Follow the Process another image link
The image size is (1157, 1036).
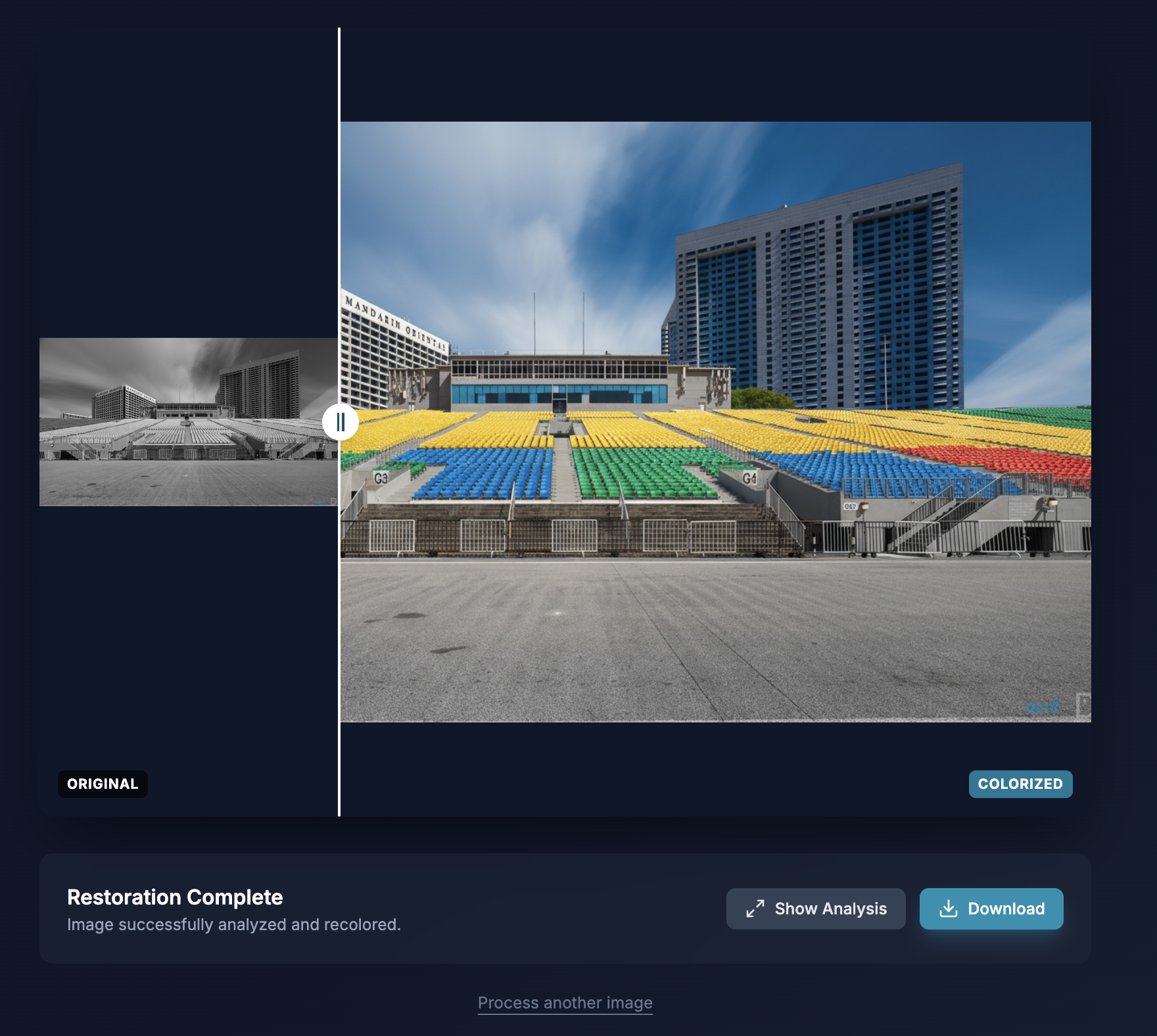(x=565, y=1002)
